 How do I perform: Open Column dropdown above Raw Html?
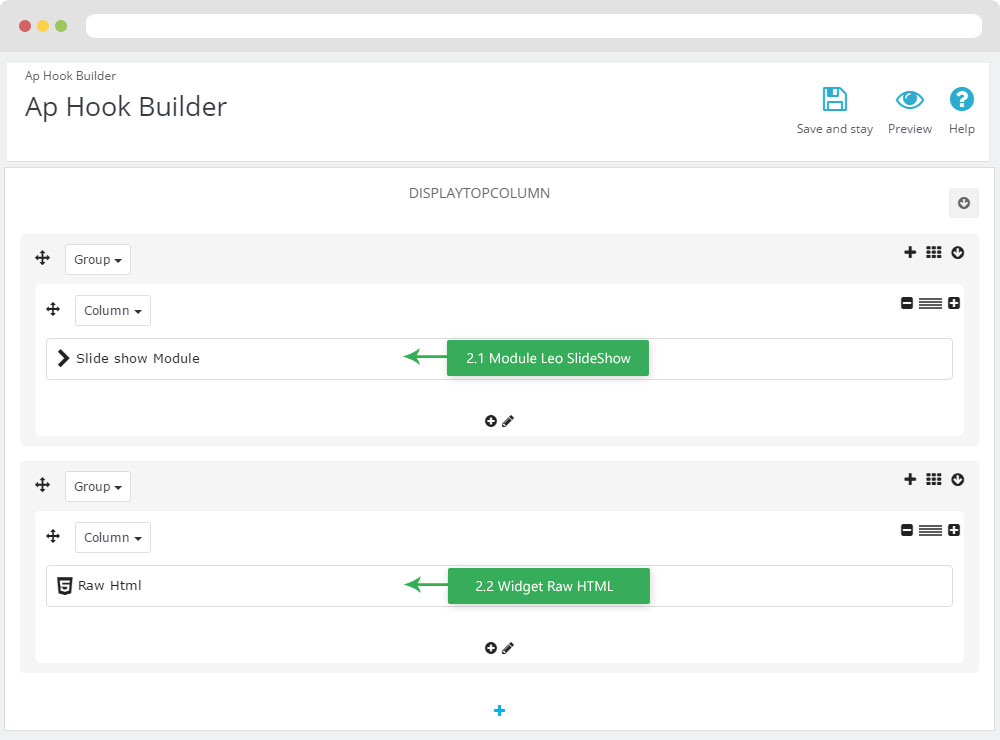113,538
